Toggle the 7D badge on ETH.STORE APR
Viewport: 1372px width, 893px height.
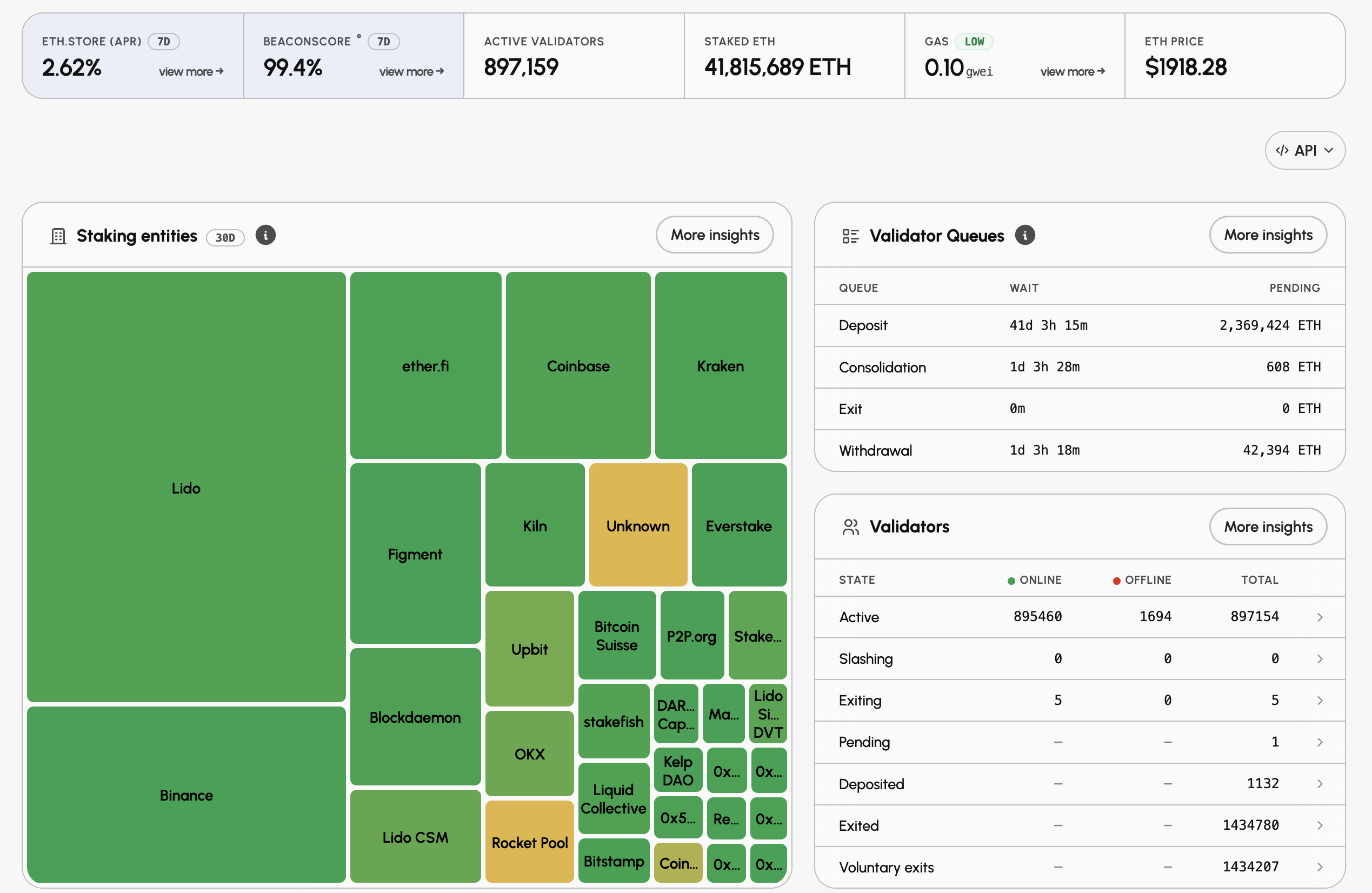164,42
